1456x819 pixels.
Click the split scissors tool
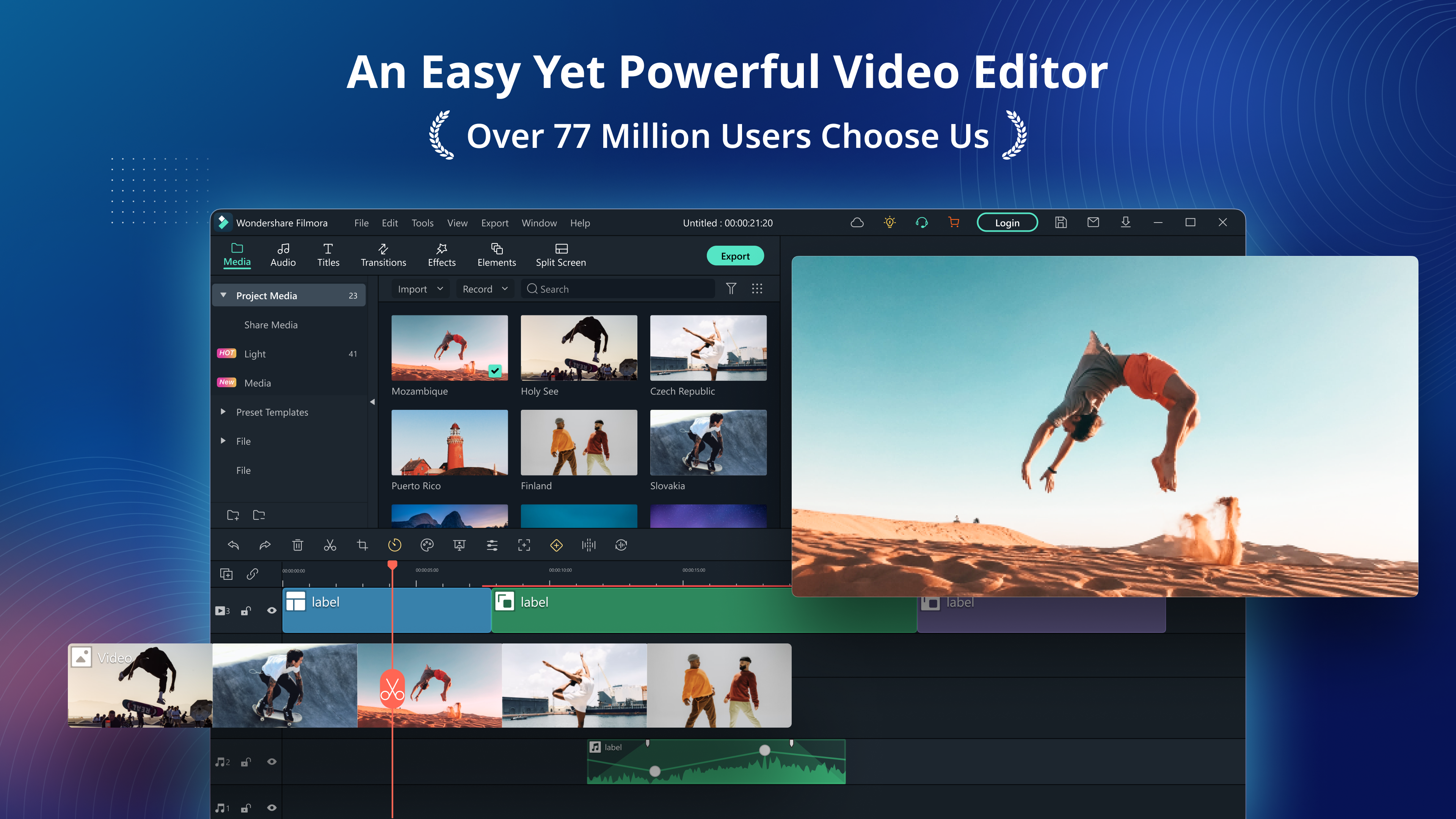click(x=330, y=545)
